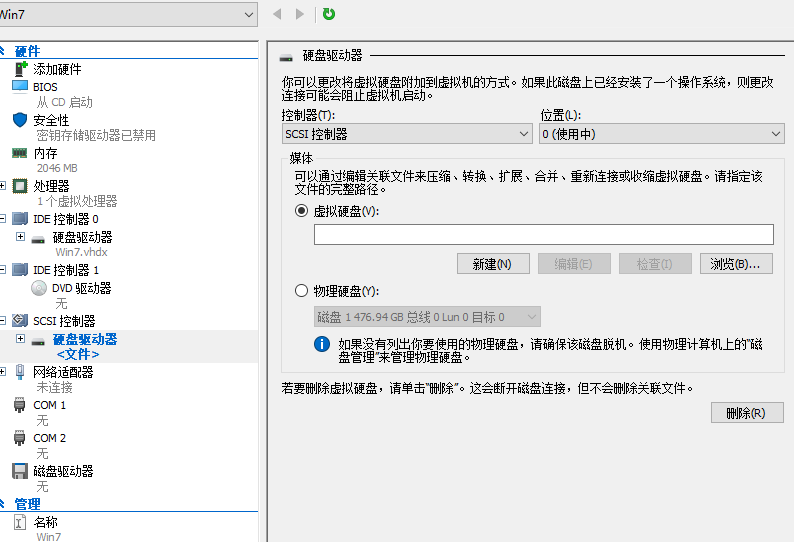794x542 pixels.
Task: Click the virtual hard disk path field
Action: (543, 235)
